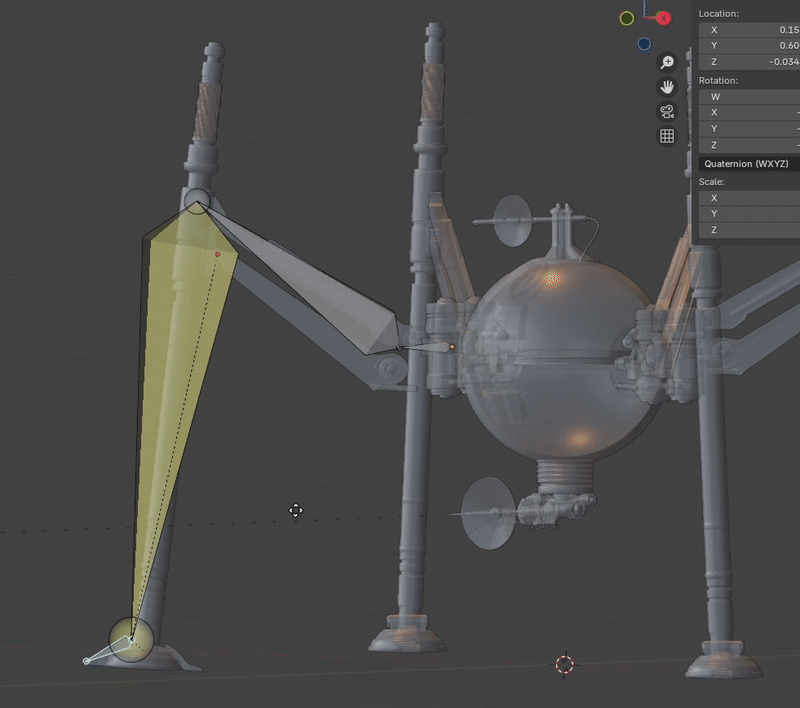Click the Location Z value field
The width and height of the screenshot is (800, 708).
(x=749, y=61)
